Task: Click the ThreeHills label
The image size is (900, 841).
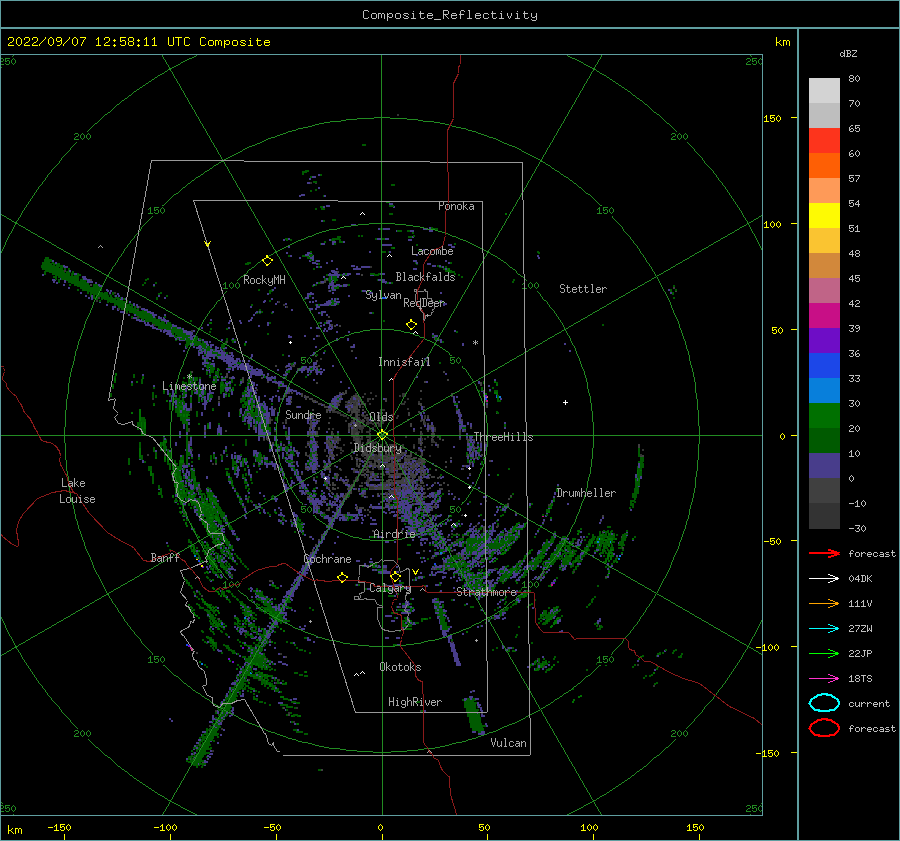Action: (503, 437)
